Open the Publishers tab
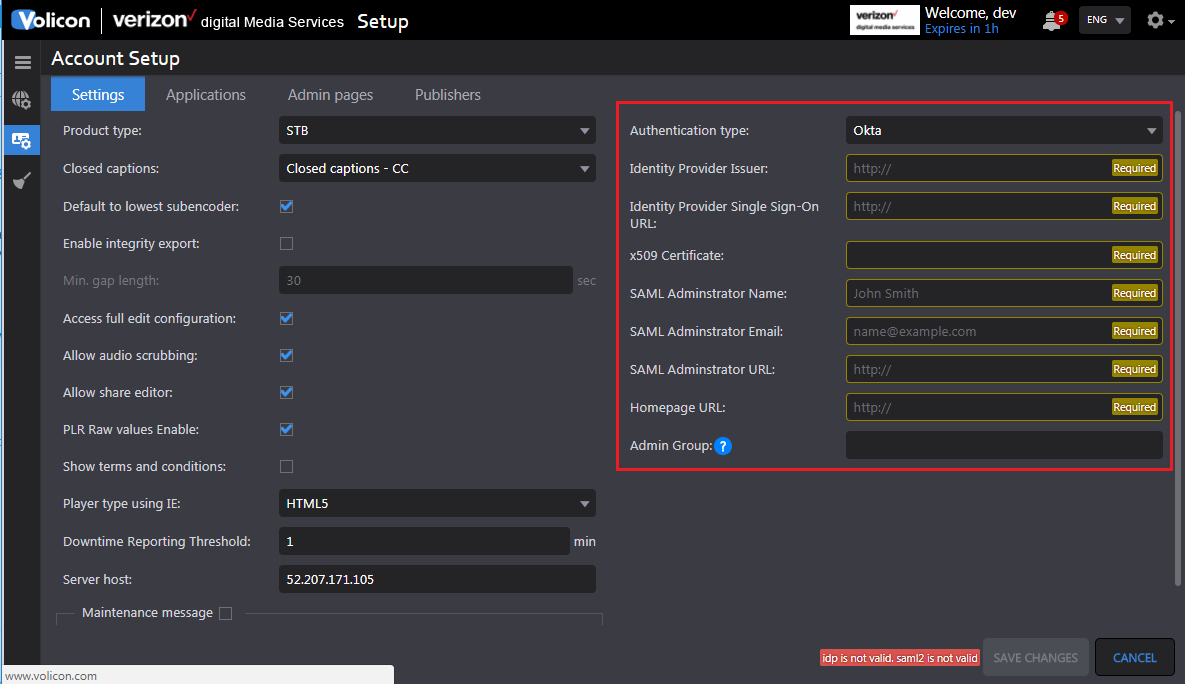 point(447,94)
